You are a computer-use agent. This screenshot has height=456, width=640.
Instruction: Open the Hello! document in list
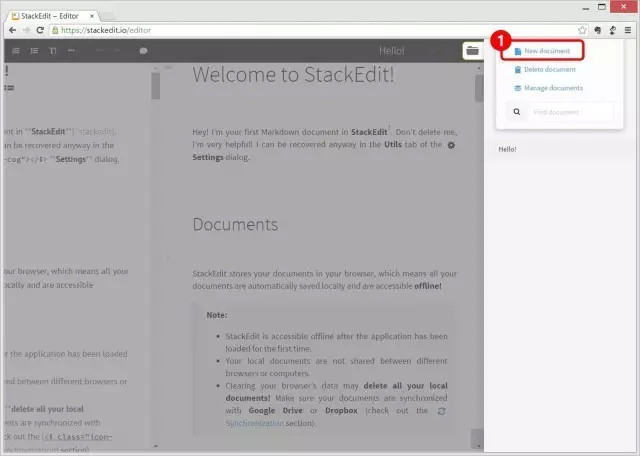[507, 149]
